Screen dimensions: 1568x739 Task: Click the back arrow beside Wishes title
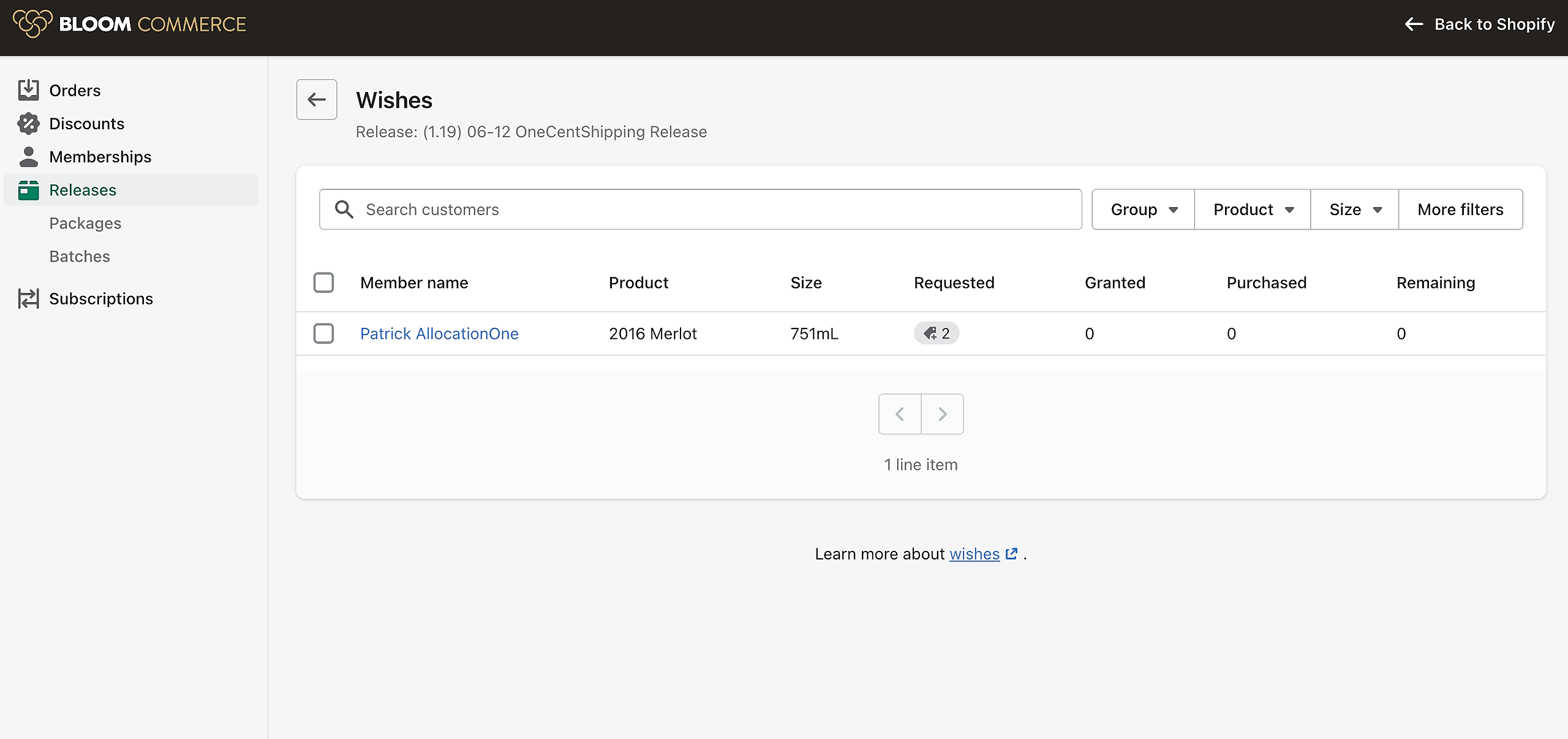(x=317, y=99)
